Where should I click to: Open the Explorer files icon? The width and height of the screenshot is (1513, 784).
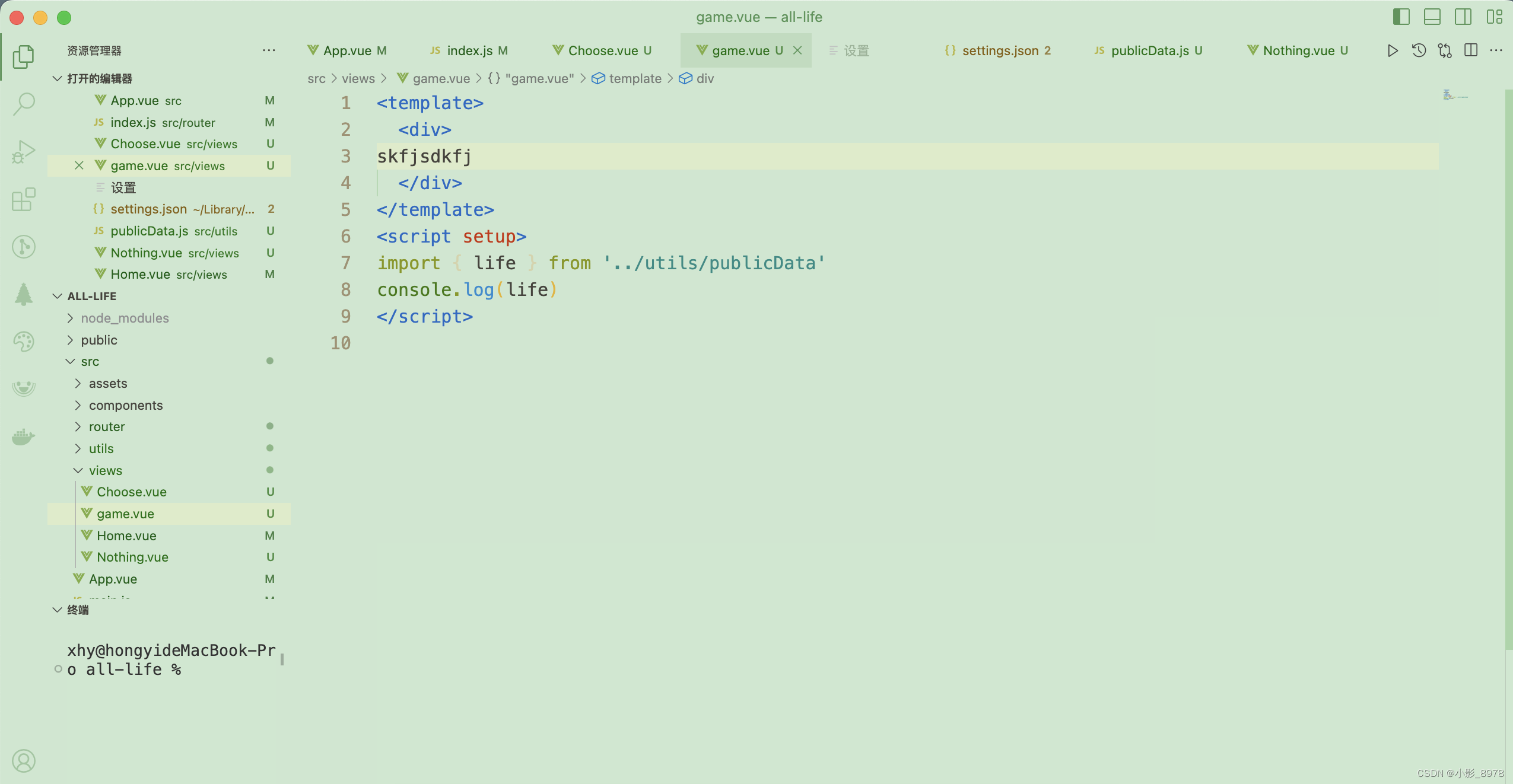23,56
